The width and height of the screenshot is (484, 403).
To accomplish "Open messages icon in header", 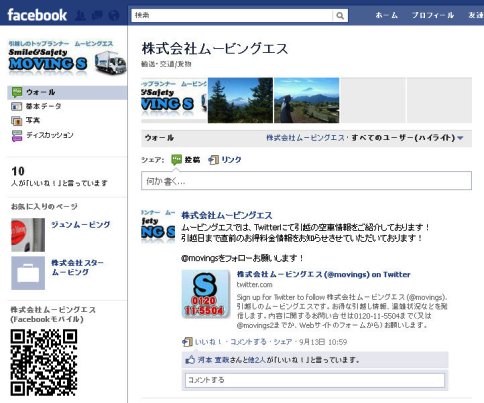I will 97,15.
